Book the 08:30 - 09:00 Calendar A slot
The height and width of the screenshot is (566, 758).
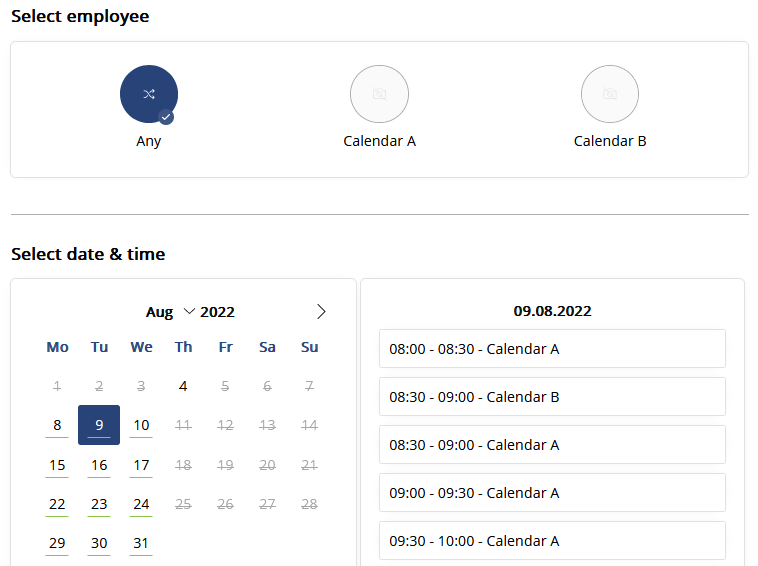(x=552, y=445)
